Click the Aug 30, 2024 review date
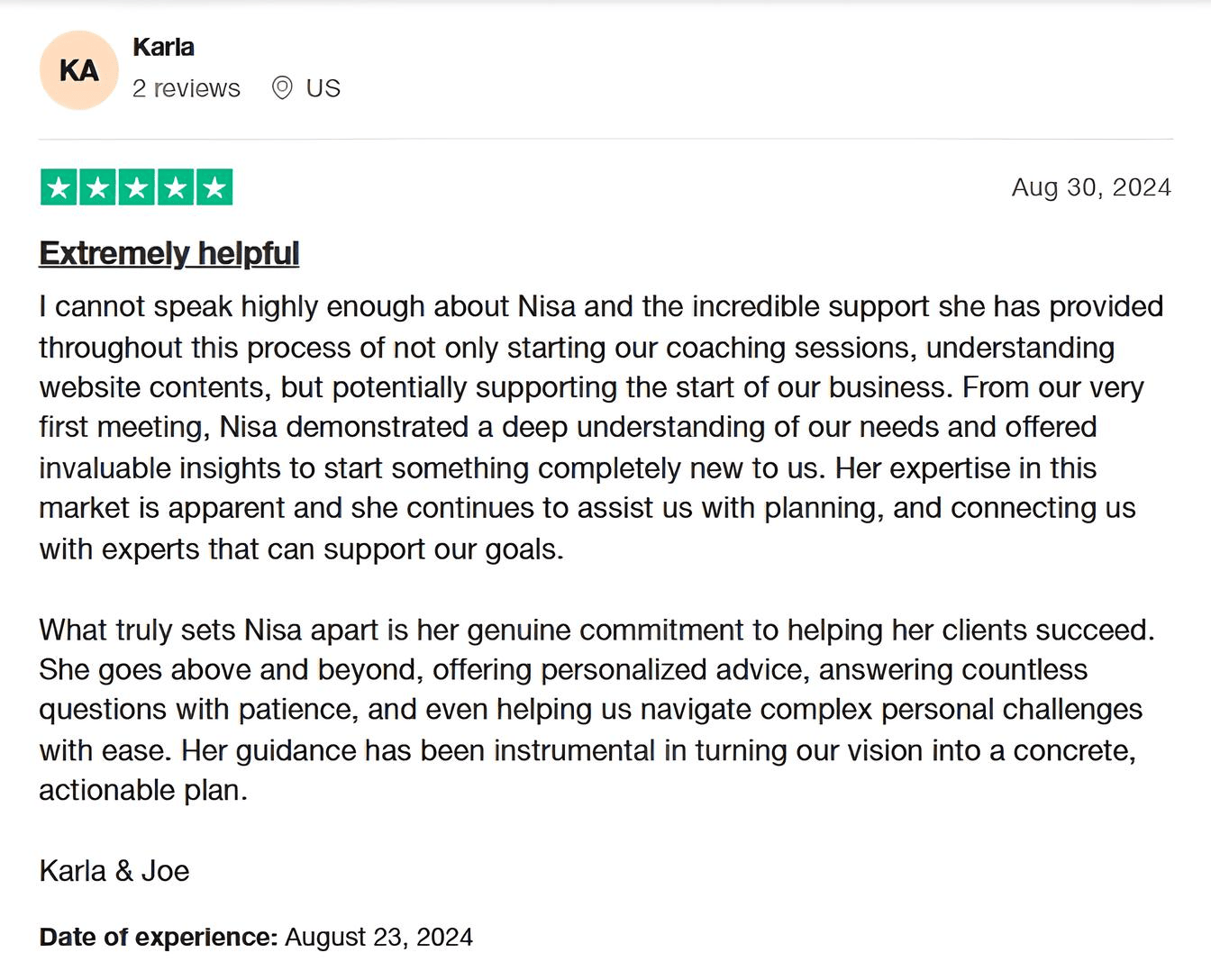 click(1090, 187)
